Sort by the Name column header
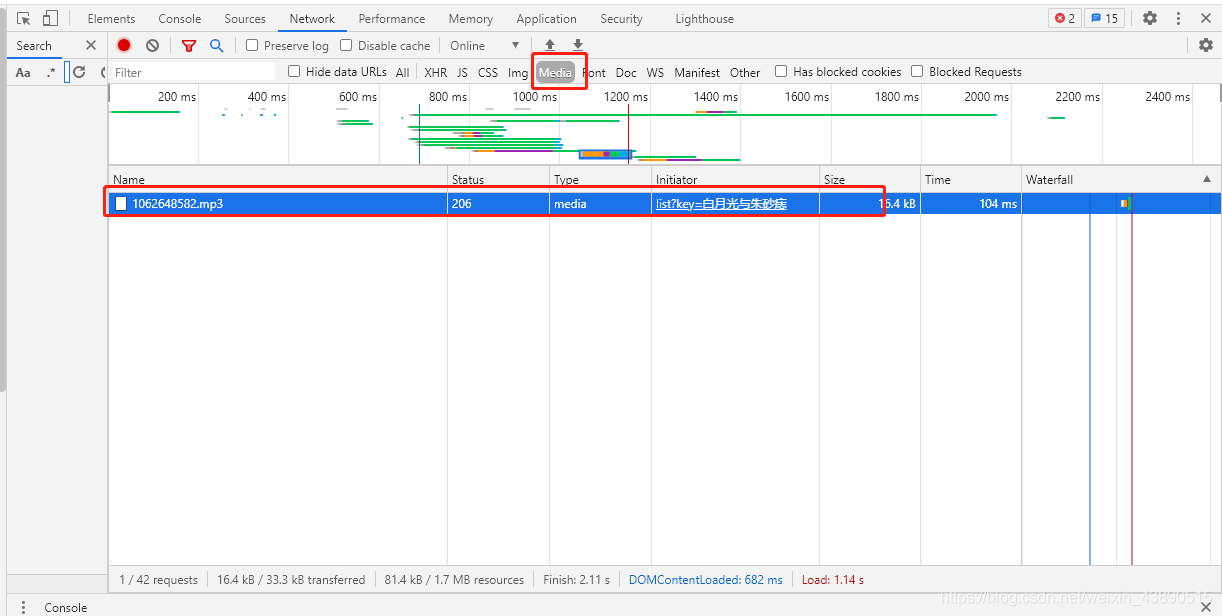This screenshot has height=616, width=1222. pos(278,179)
